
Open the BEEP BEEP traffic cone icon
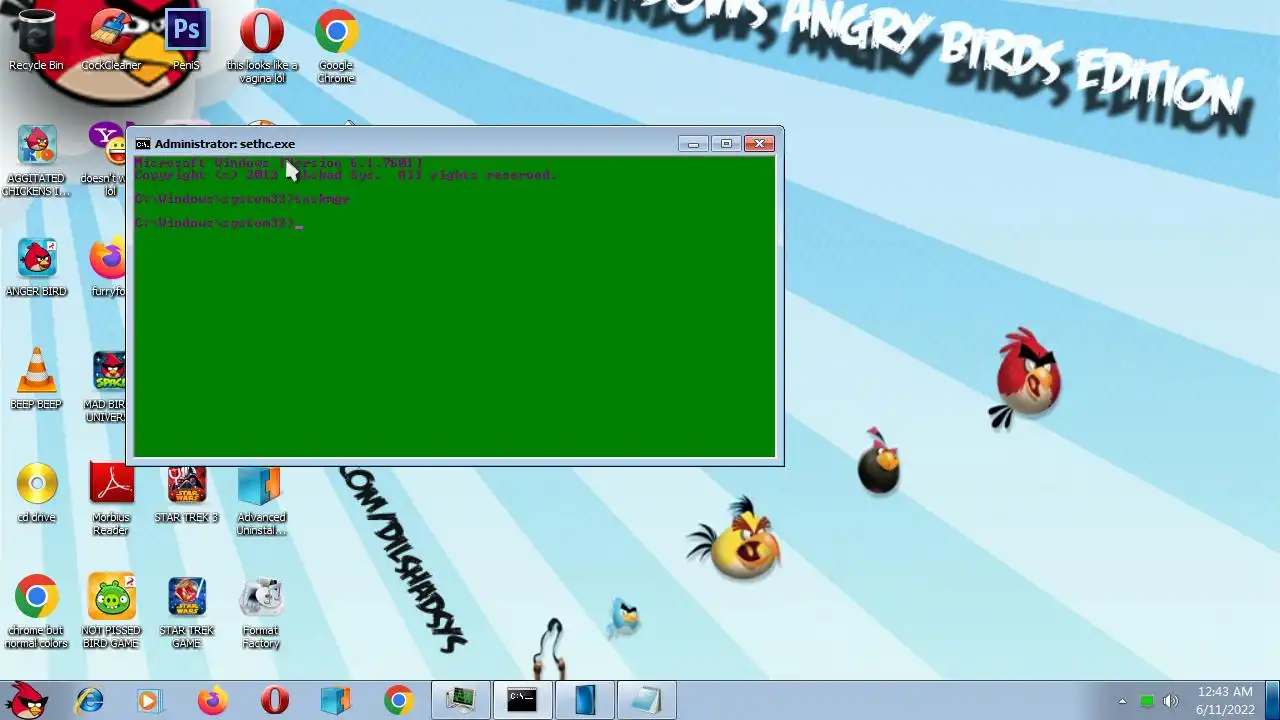pyautogui.click(x=36, y=380)
